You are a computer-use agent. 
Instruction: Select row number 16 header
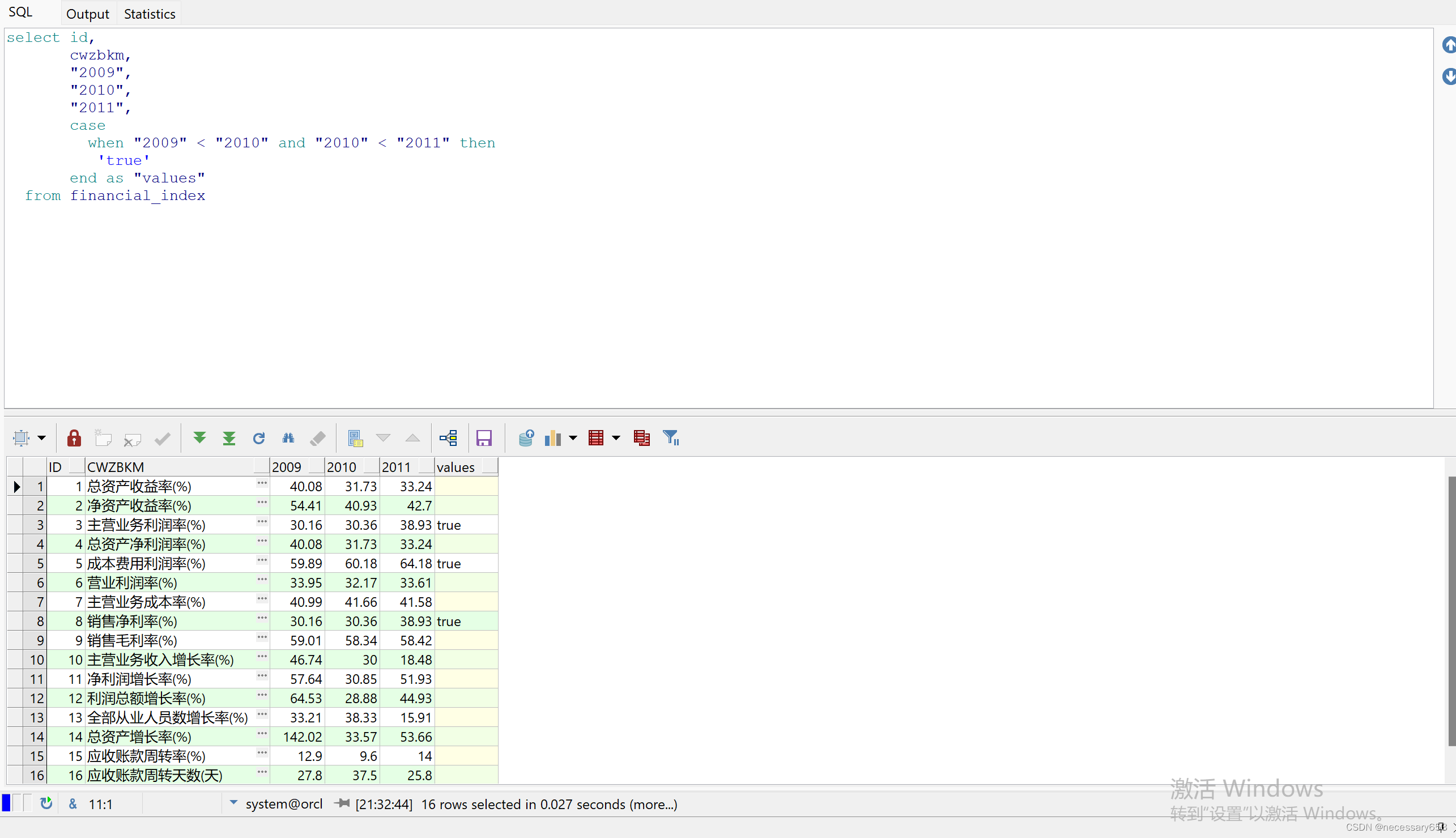coord(35,775)
